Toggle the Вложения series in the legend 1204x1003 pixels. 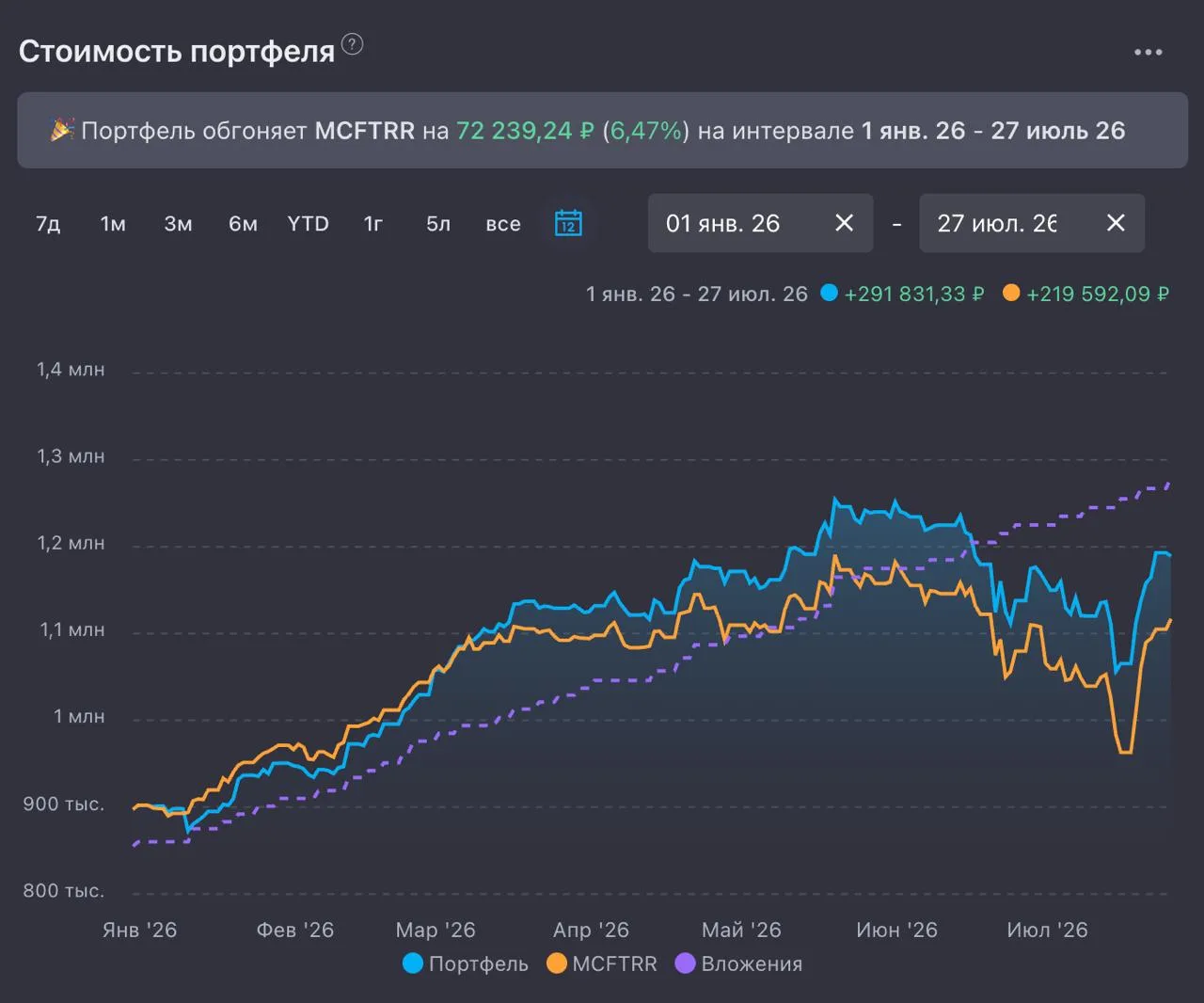pyautogui.click(x=739, y=963)
